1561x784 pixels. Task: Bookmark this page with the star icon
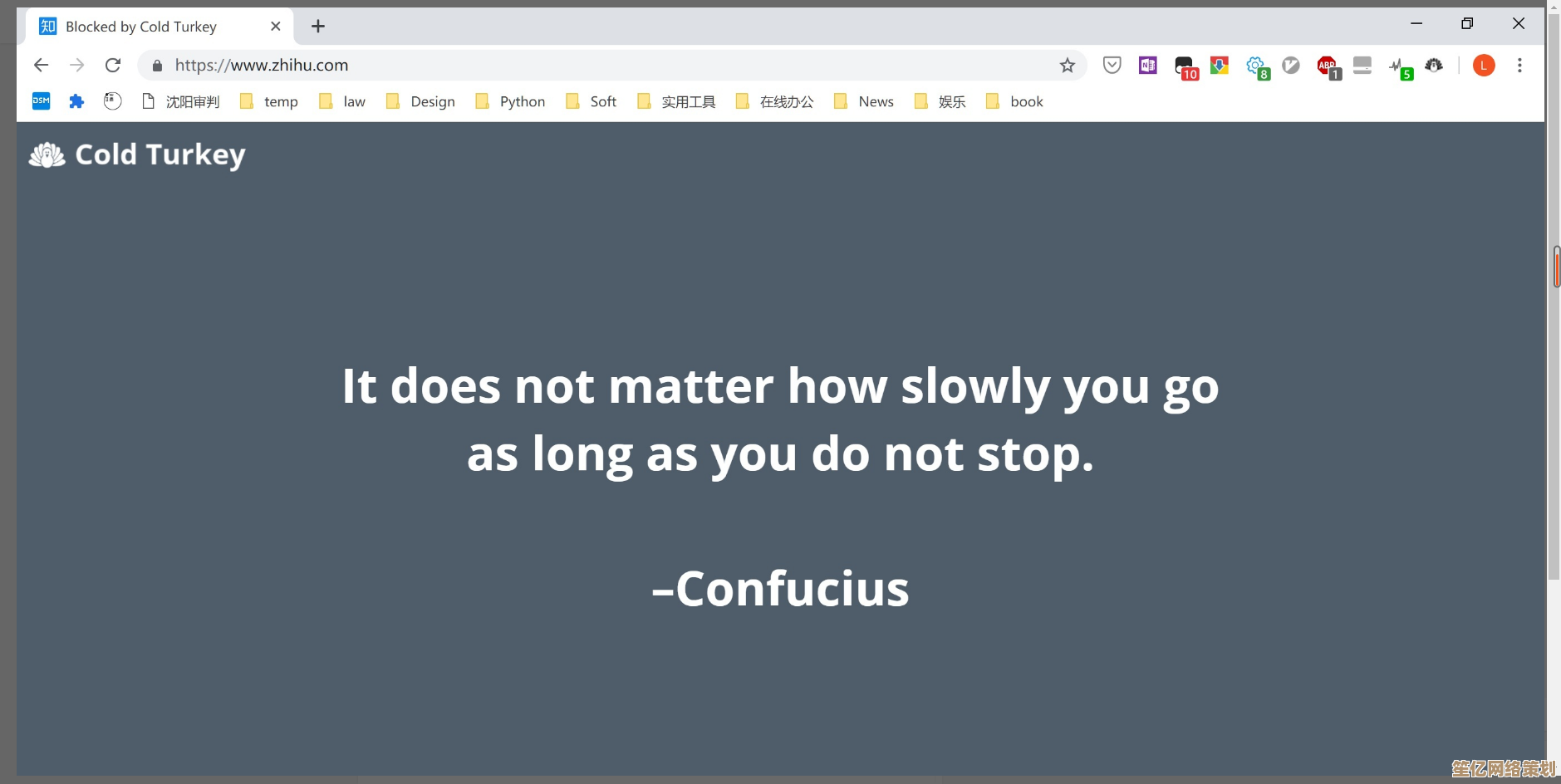pyautogui.click(x=1068, y=66)
